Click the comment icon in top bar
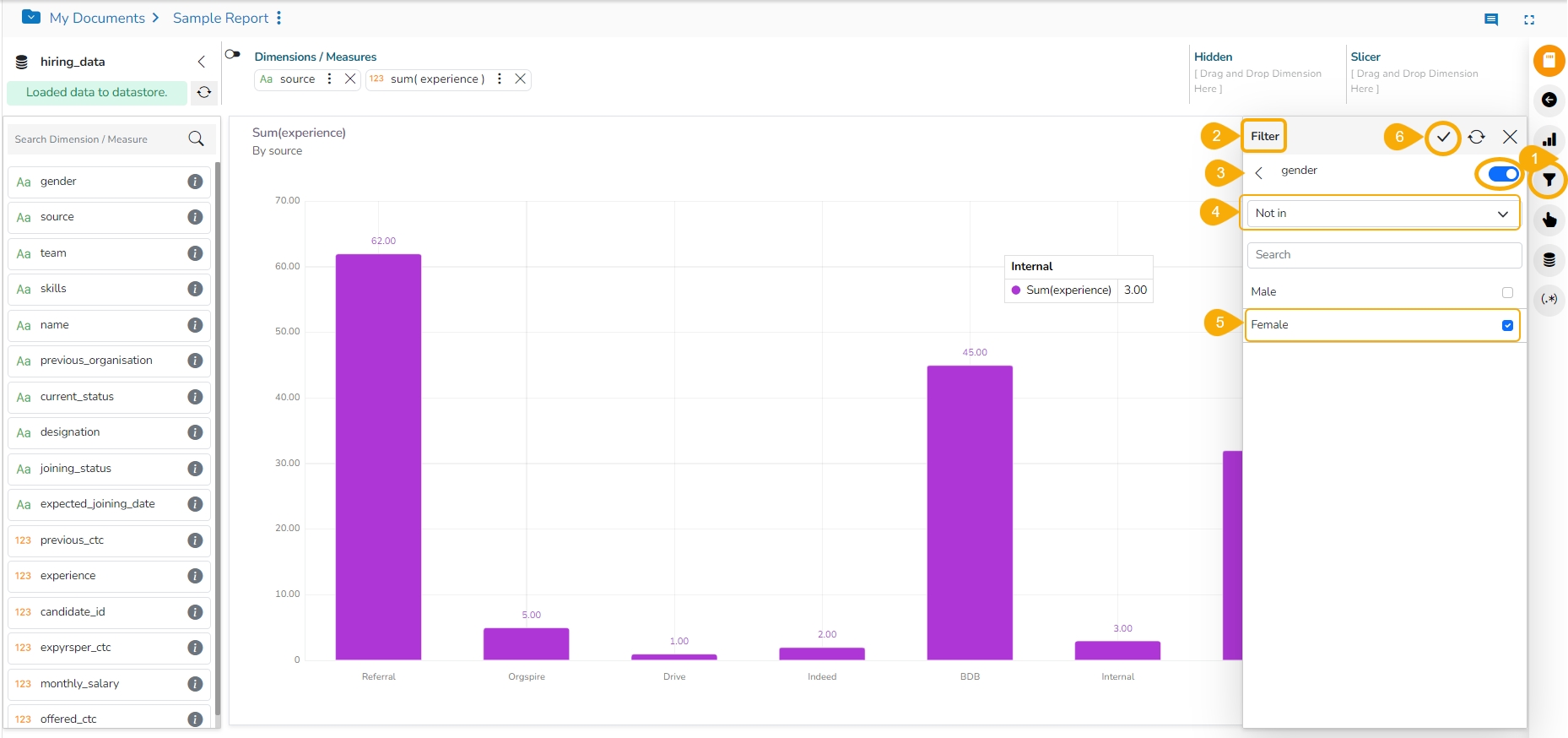 coord(1491,19)
